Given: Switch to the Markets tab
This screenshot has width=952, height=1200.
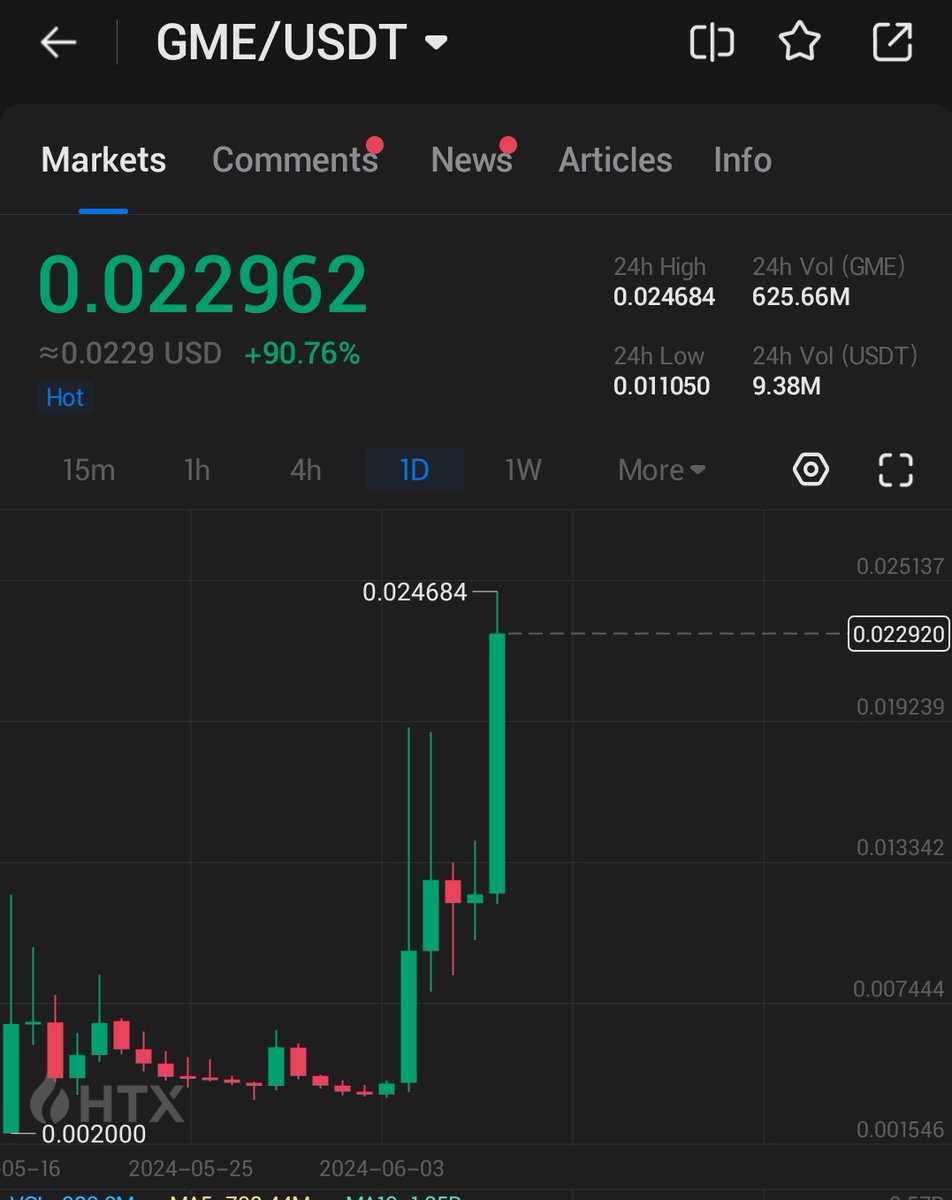Looking at the screenshot, I should pos(104,160).
